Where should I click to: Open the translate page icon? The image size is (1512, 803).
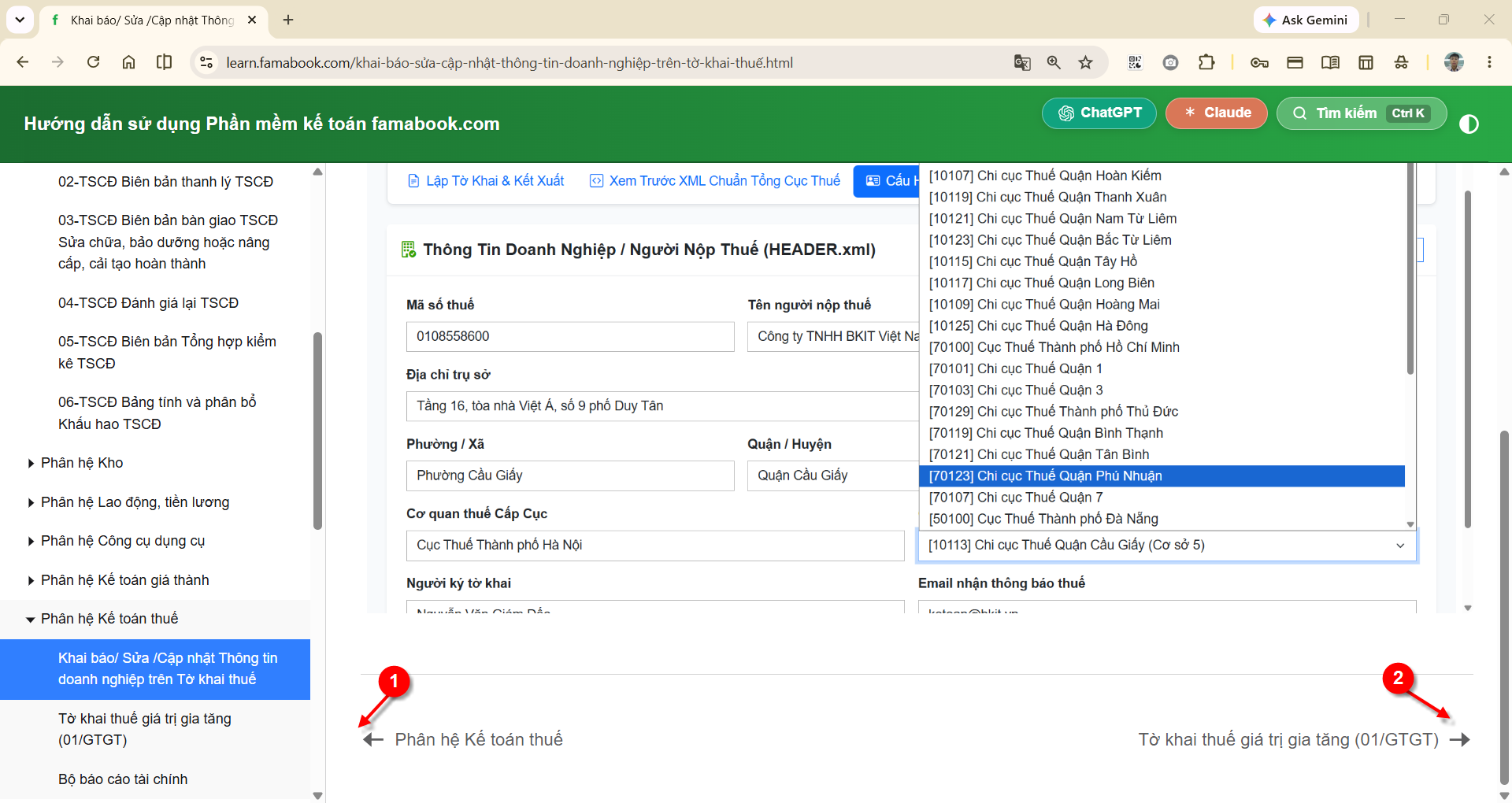1022,63
